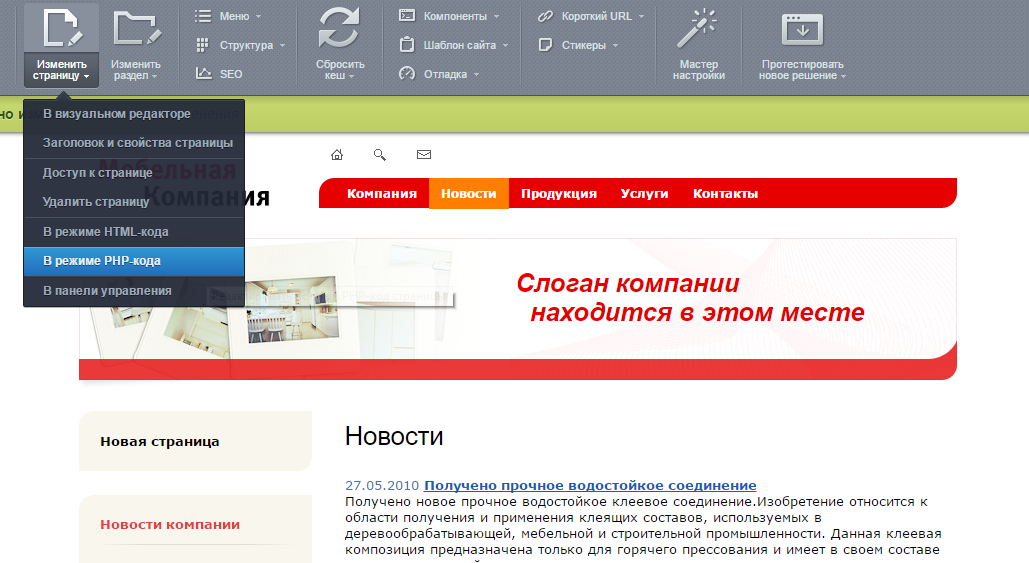Open the Компоненты dropdown arrow

[x=496, y=16]
